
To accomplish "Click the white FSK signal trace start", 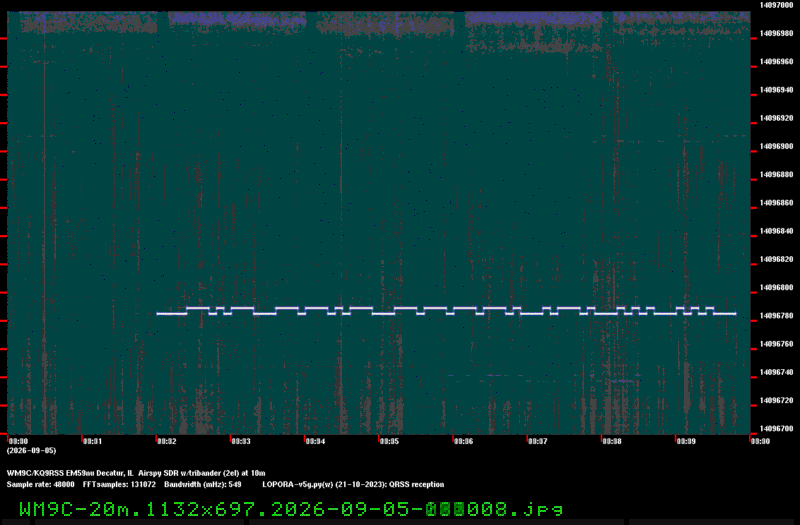I will (x=159, y=314).
